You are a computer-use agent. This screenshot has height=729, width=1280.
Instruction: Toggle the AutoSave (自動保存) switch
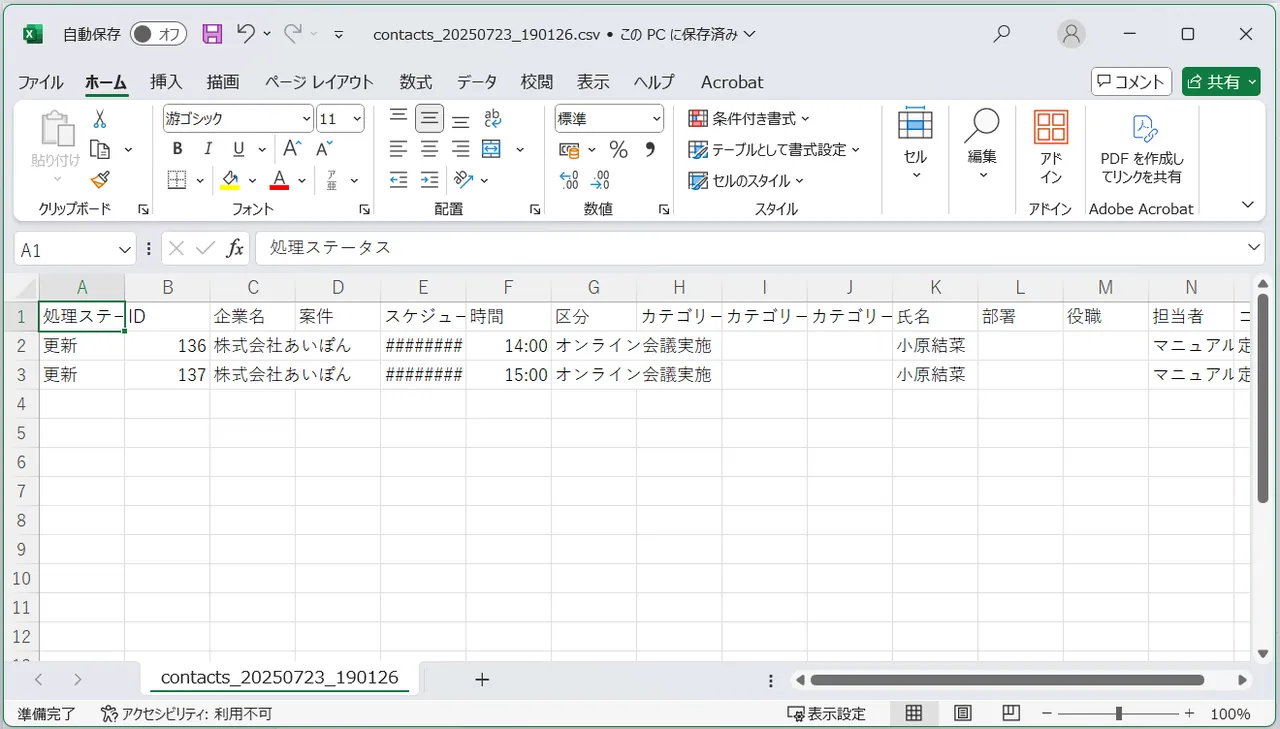click(x=159, y=34)
